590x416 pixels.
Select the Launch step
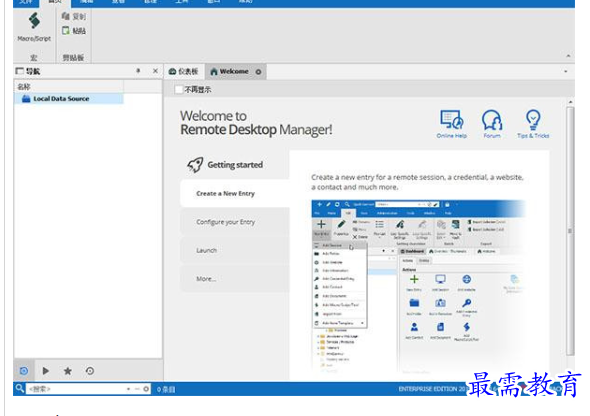click(235, 250)
